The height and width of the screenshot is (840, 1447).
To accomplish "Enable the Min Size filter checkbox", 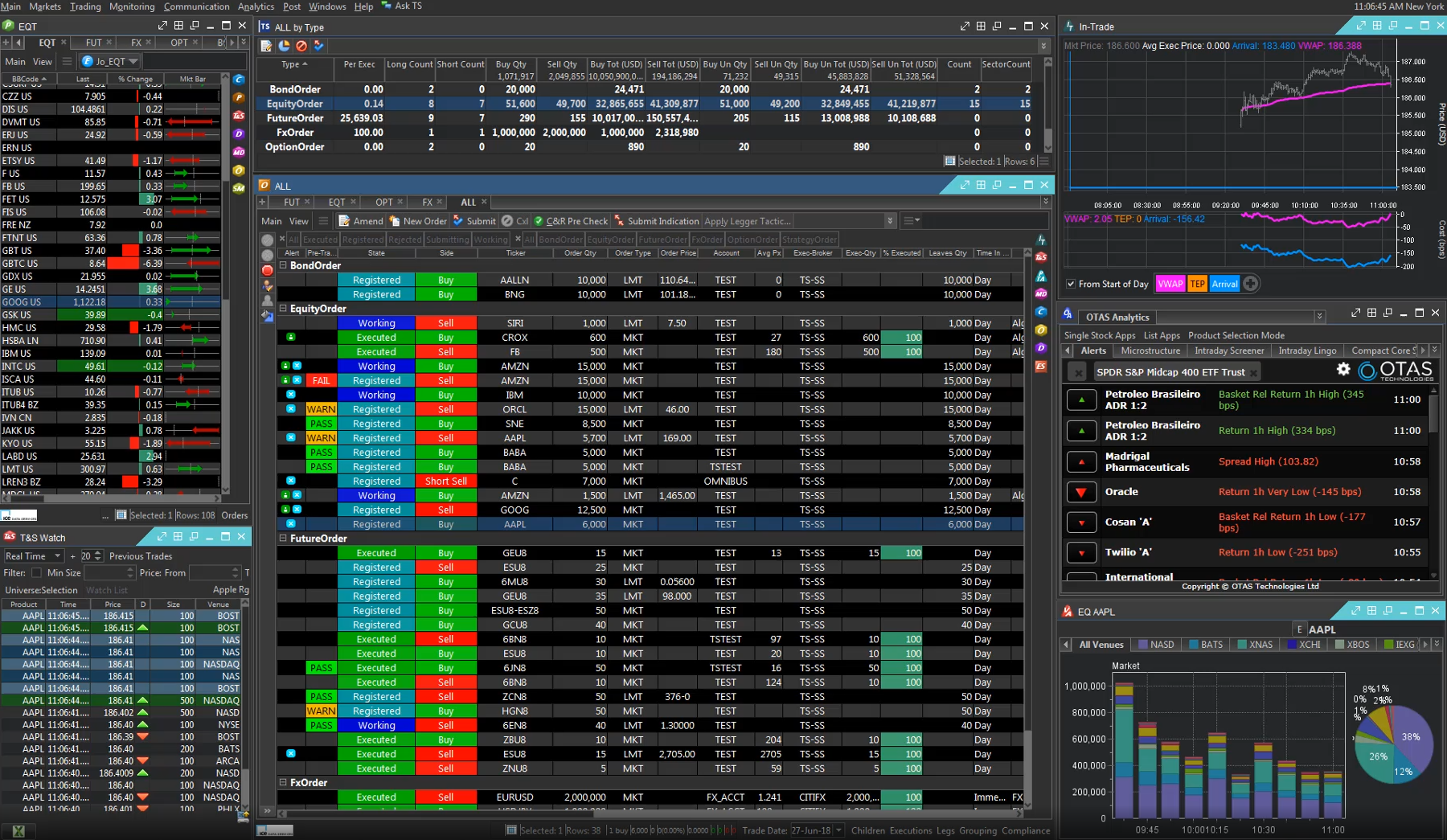I will (36, 573).
